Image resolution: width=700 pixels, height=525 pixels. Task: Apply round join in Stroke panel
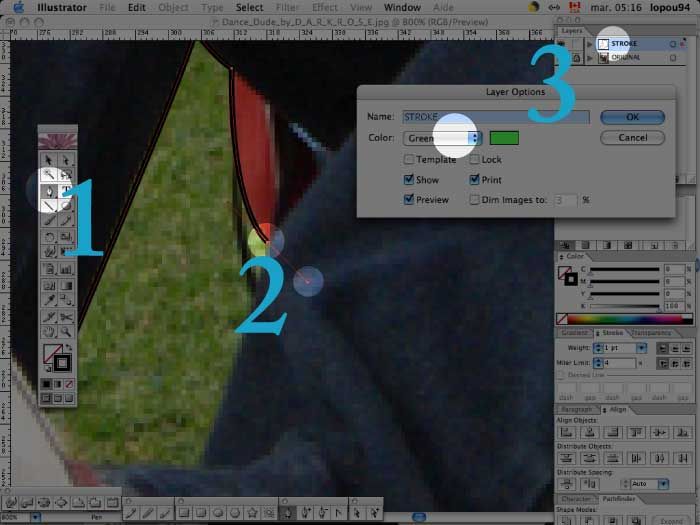coord(675,364)
